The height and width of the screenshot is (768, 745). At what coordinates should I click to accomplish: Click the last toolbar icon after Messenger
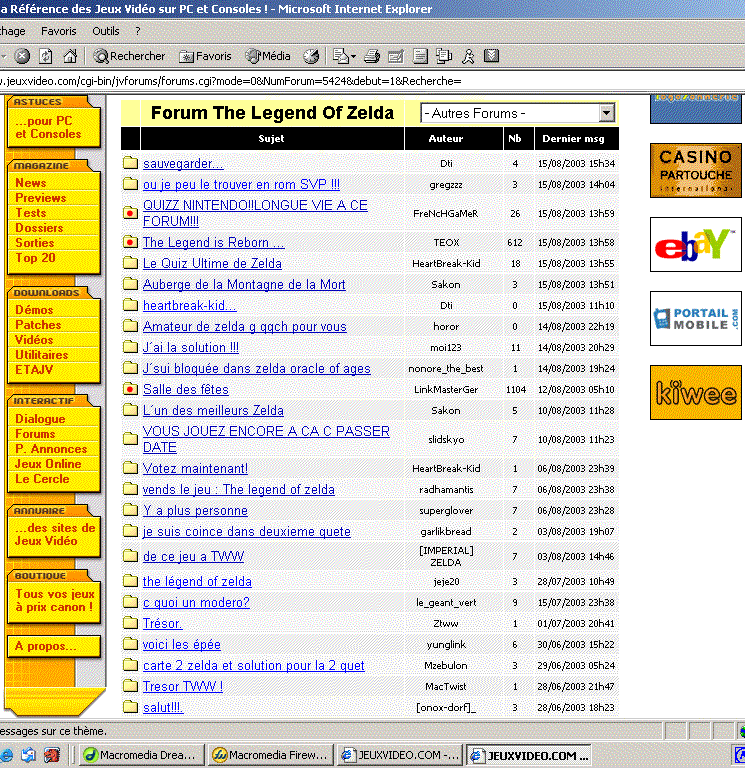point(491,56)
